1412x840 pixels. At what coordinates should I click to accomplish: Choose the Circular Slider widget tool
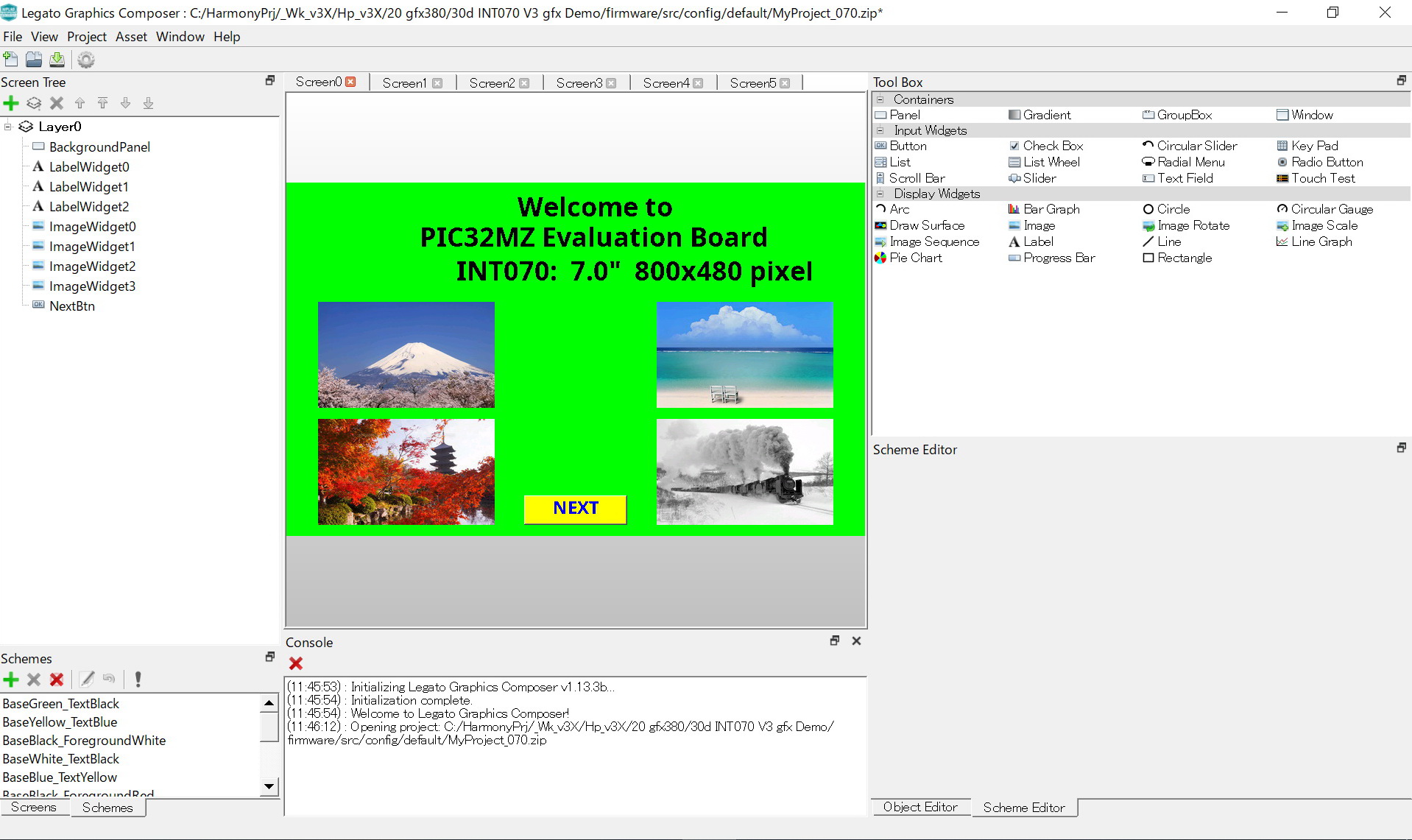1190,146
